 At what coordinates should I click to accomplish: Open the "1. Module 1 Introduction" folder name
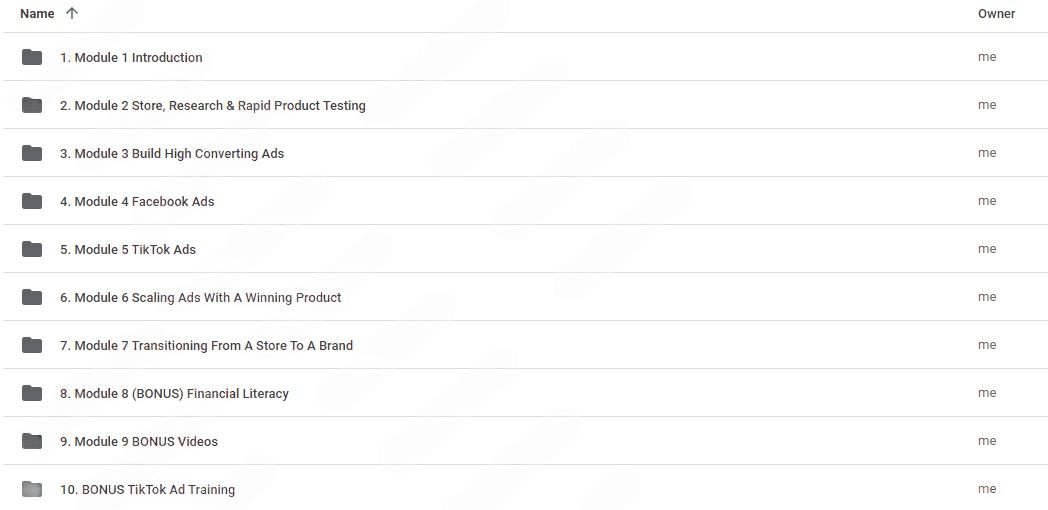point(131,58)
